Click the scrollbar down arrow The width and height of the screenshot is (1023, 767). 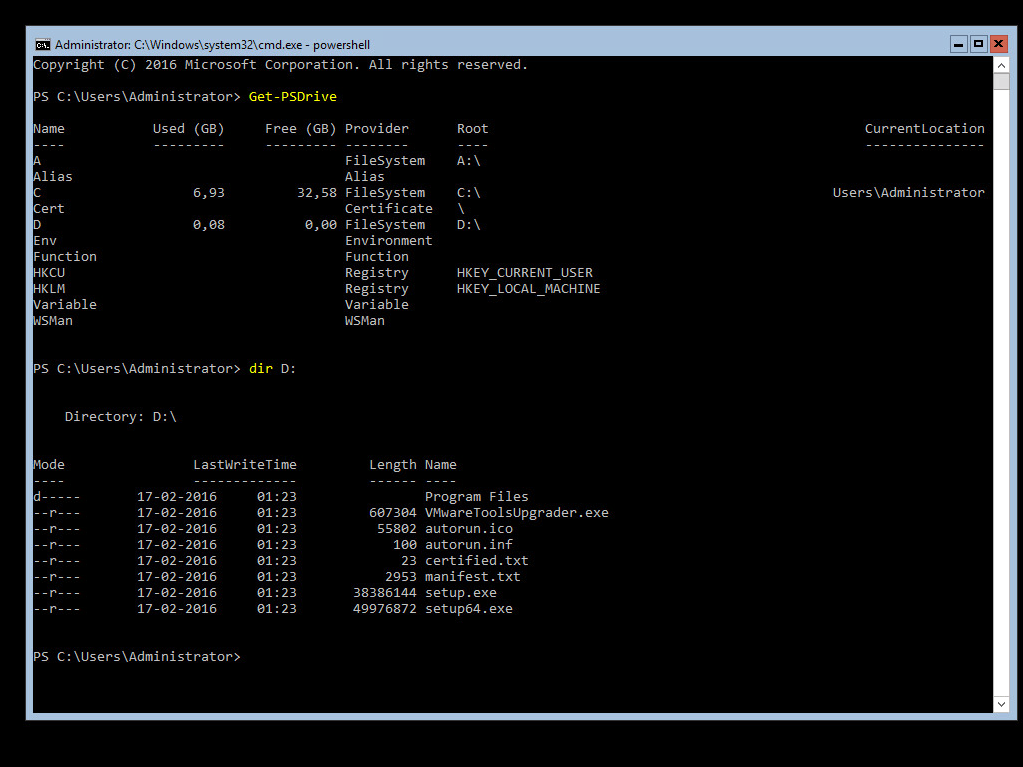[1001, 704]
